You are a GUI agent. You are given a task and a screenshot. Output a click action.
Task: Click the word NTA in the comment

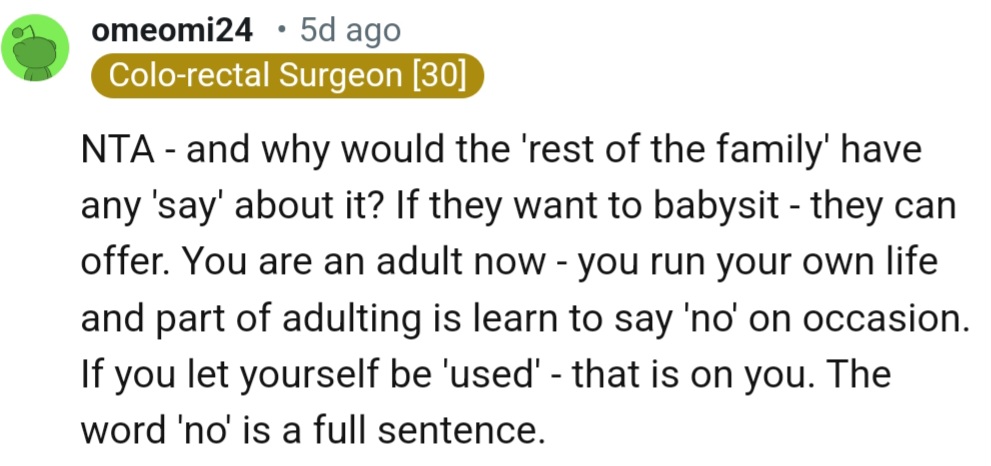tap(112, 156)
